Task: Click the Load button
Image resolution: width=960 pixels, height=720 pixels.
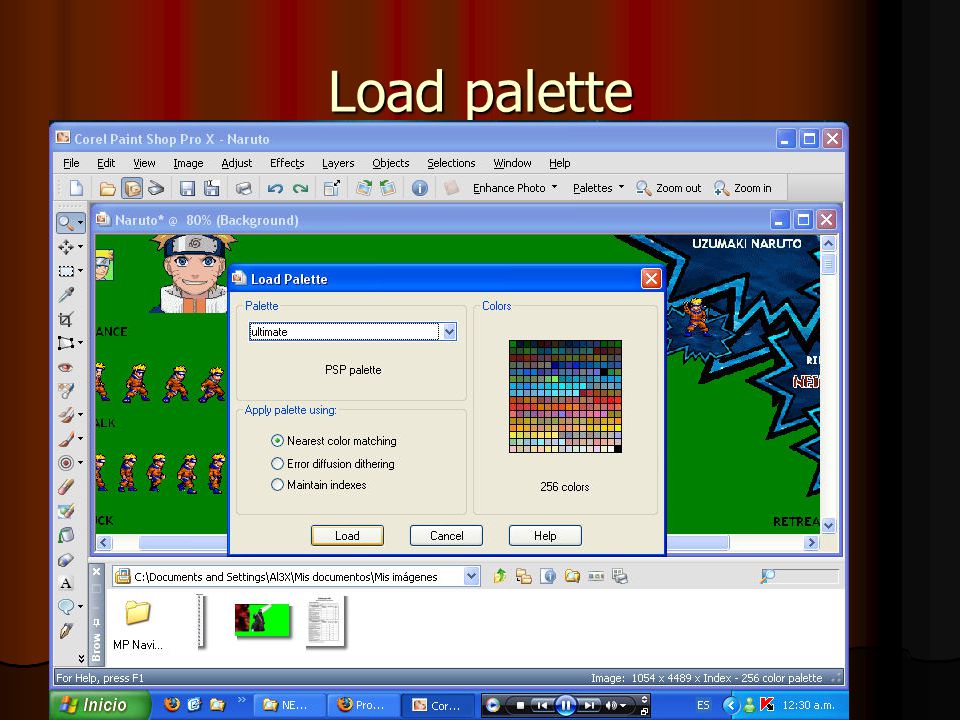Action: (x=347, y=536)
